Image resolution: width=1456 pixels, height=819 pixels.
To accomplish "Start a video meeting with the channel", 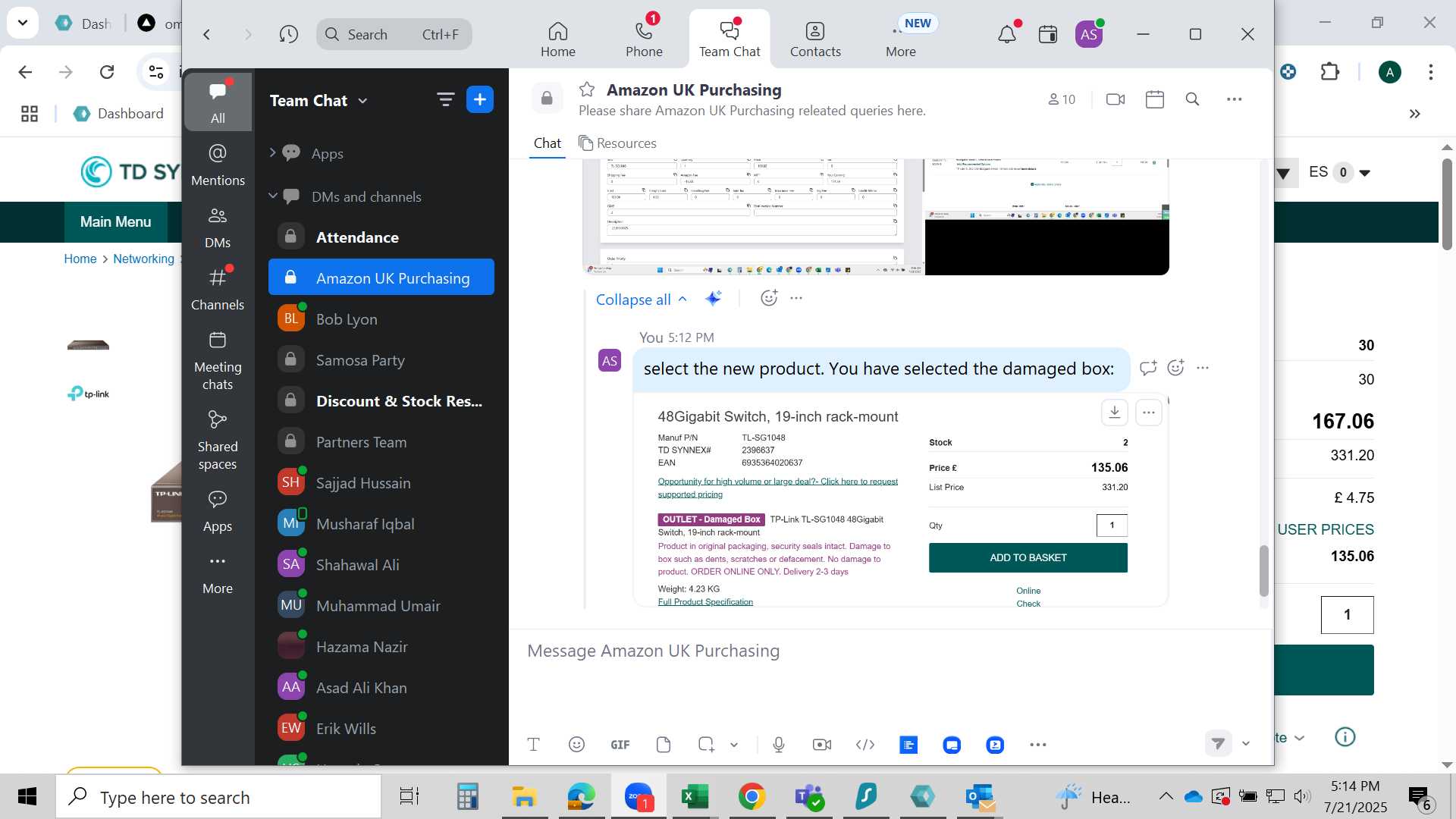I will click(x=1116, y=99).
